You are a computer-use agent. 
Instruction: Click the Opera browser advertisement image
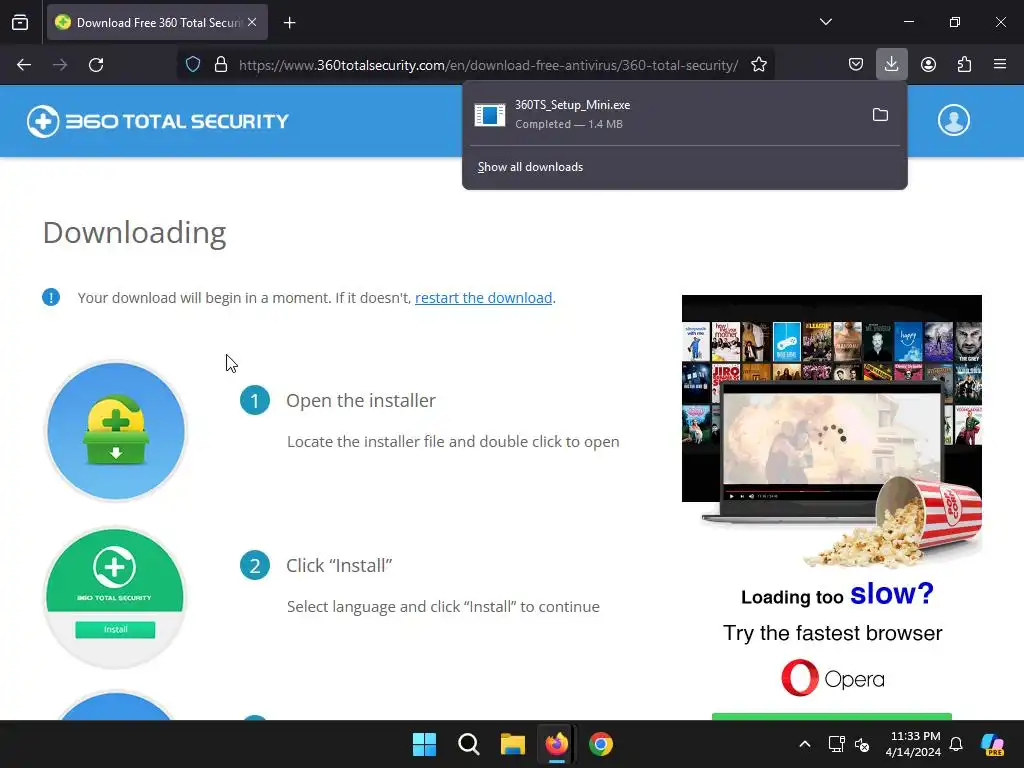[831, 506]
